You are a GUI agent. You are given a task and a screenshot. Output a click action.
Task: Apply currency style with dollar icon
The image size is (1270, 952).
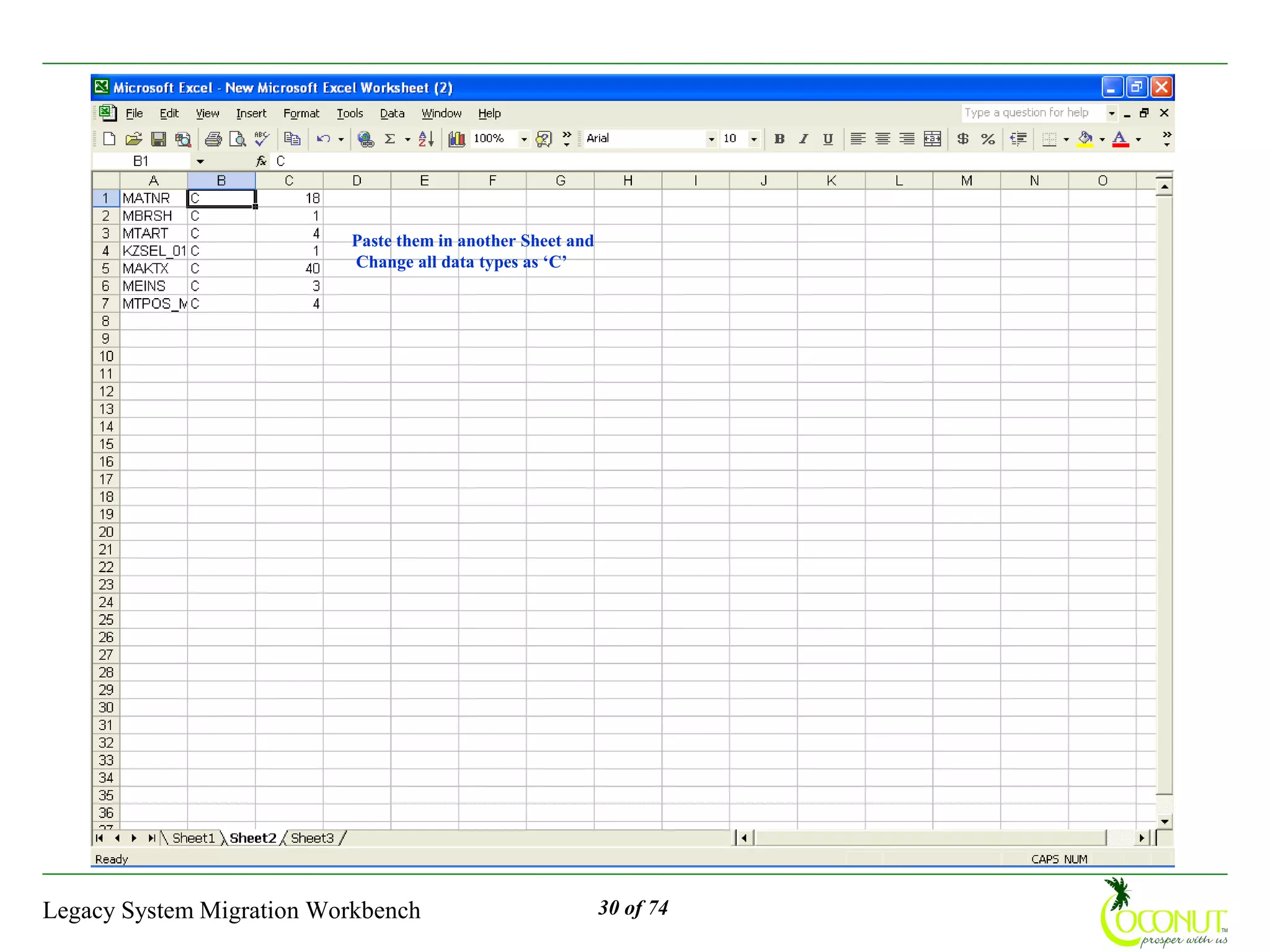962,139
